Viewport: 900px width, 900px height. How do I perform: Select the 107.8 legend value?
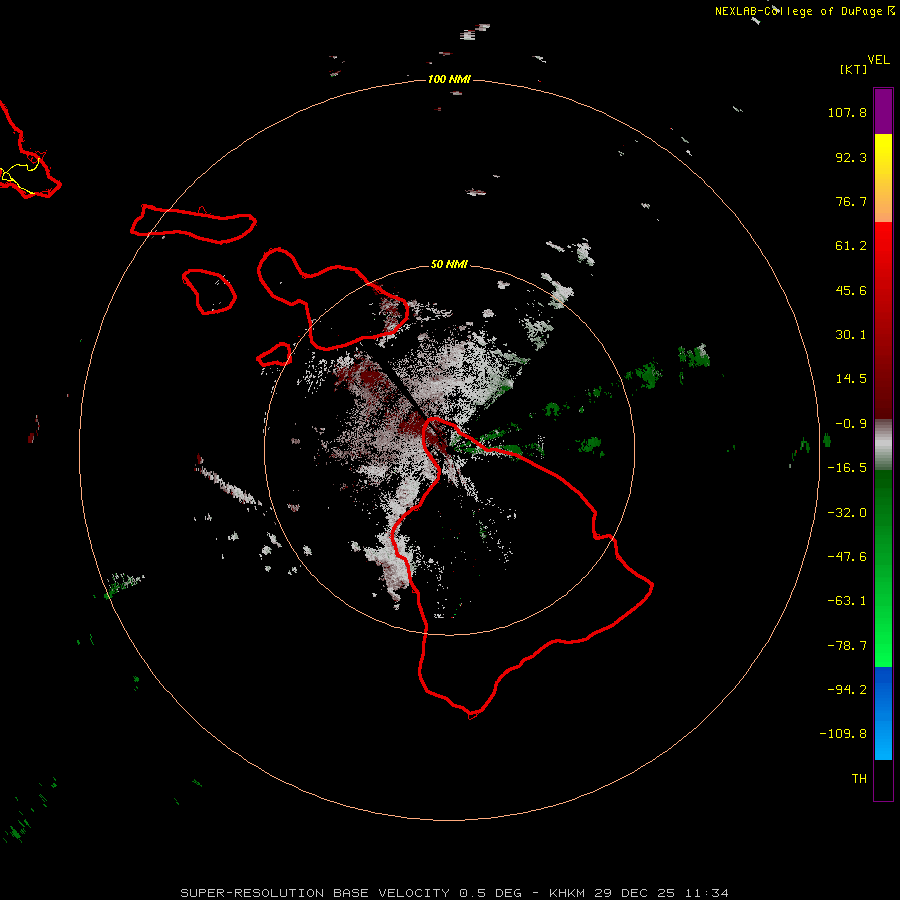coord(847,112)
